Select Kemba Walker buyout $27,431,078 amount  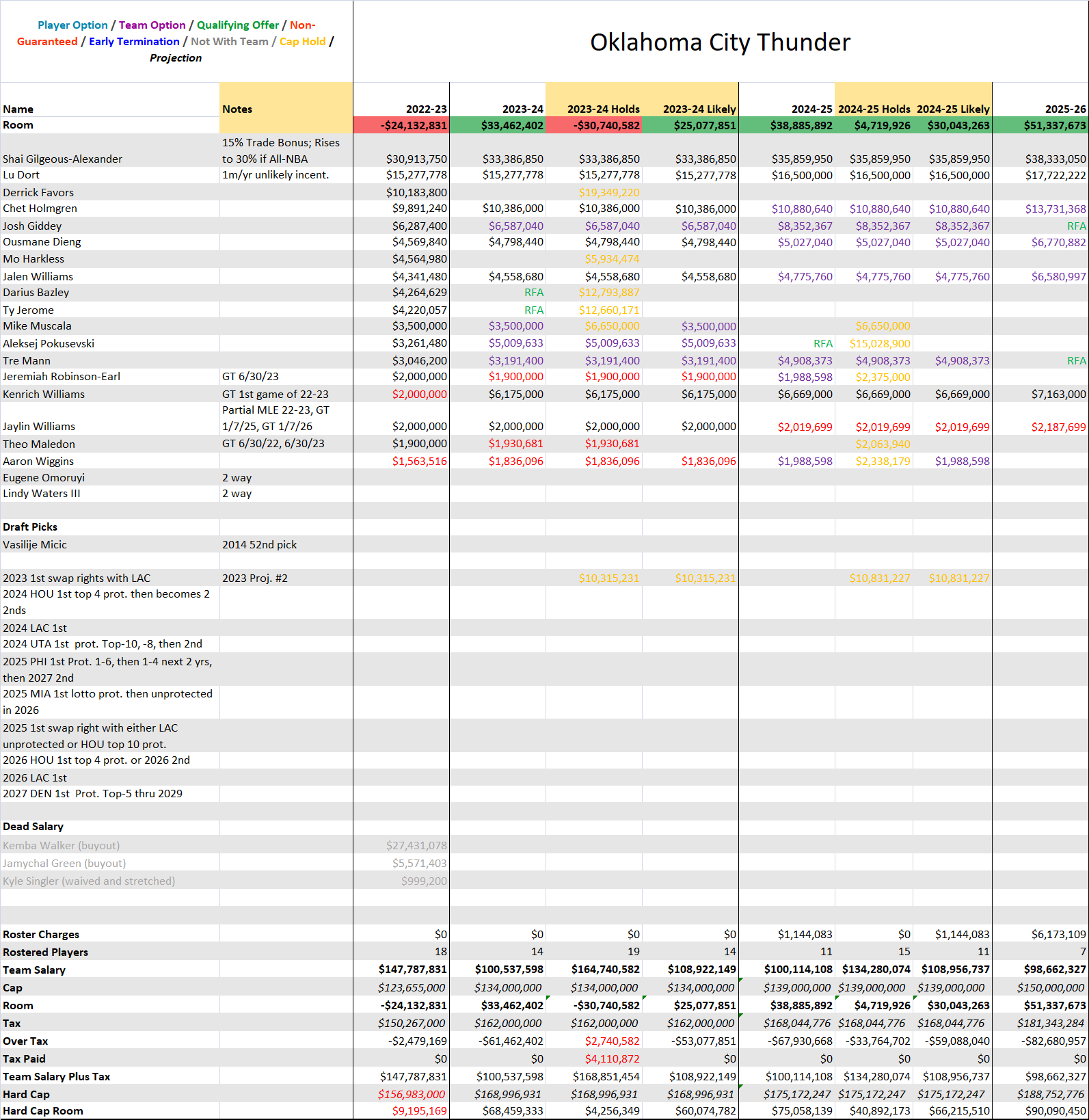point(416,846)
